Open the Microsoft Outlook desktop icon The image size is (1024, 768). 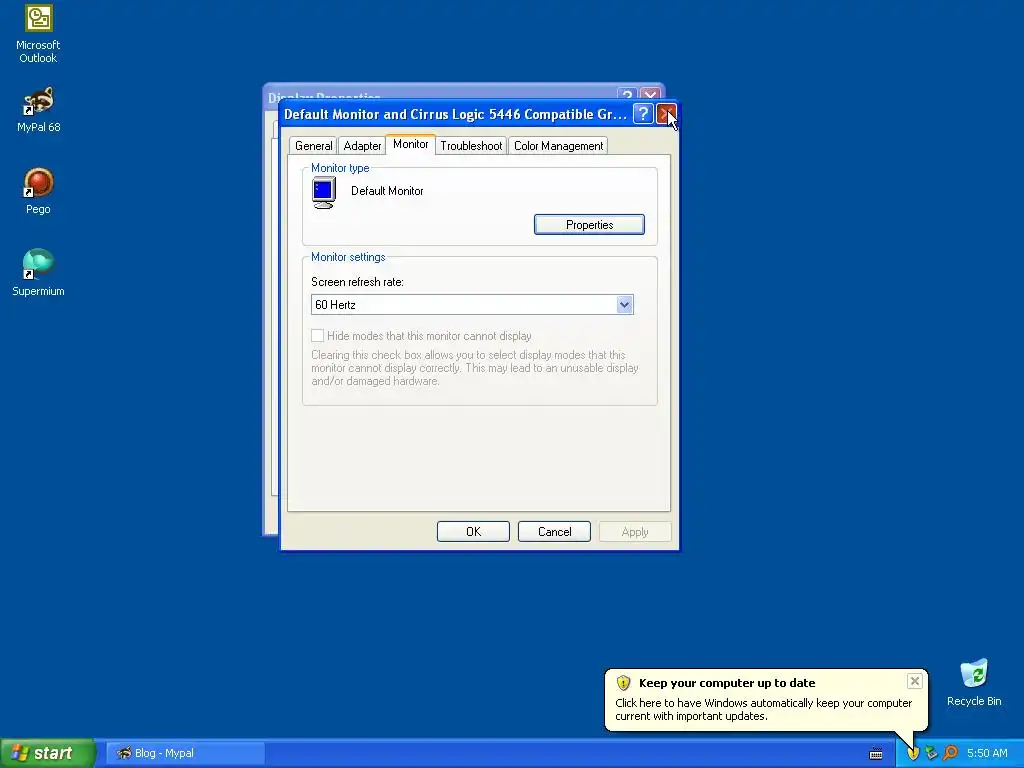(x=38, y=34)
